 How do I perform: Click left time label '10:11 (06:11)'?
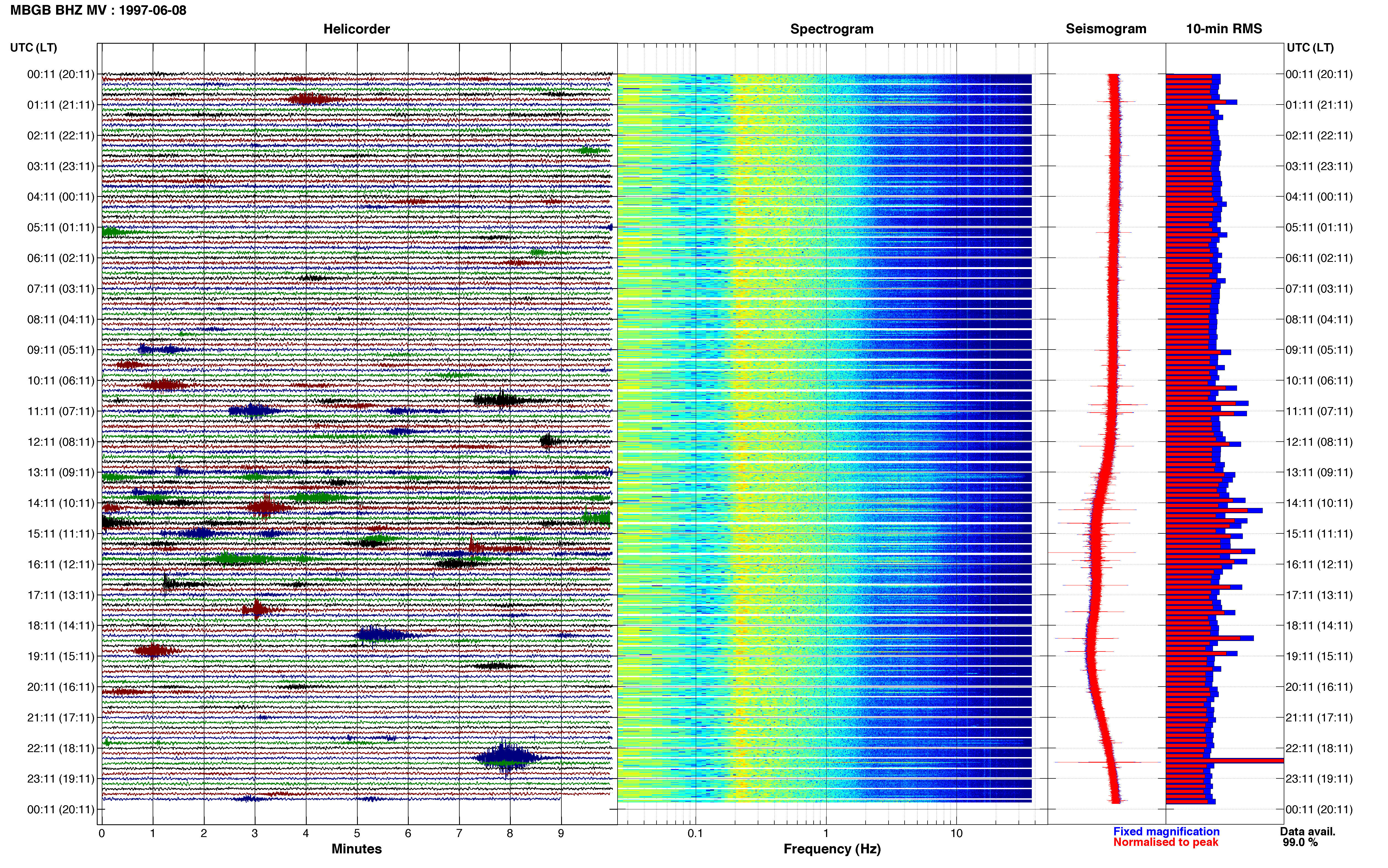(x=61, y=380)
